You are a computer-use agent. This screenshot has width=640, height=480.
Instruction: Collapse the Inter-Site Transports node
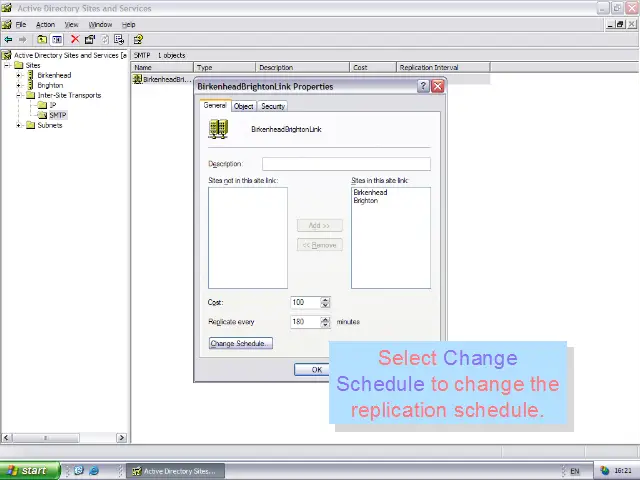coord(18,95)
